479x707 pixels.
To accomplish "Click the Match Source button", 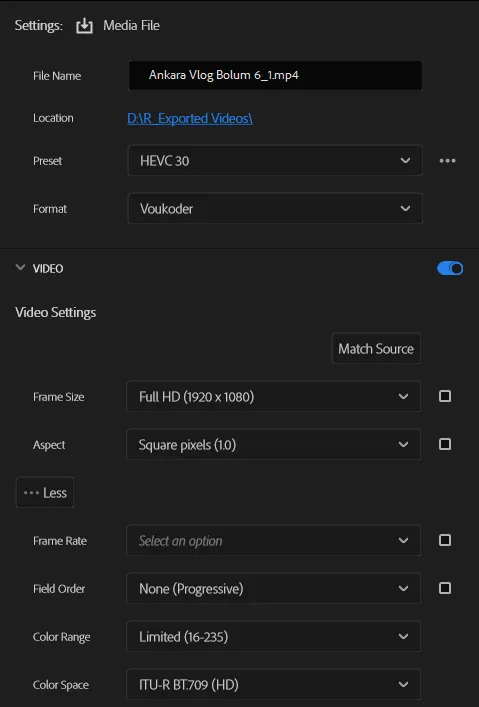I will (376, 349).
